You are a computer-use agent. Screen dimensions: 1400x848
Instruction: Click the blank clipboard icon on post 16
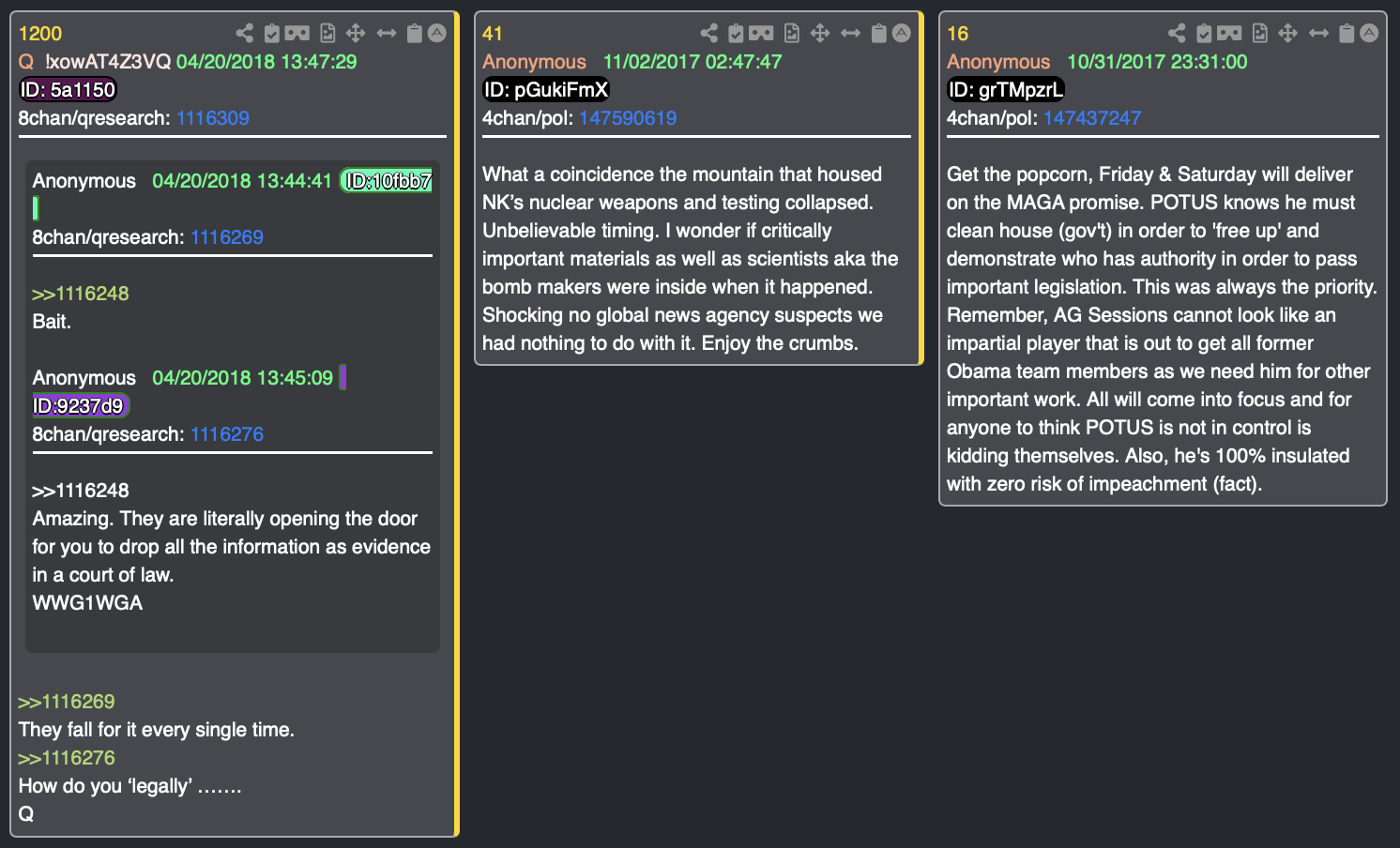coord(1347,34)
